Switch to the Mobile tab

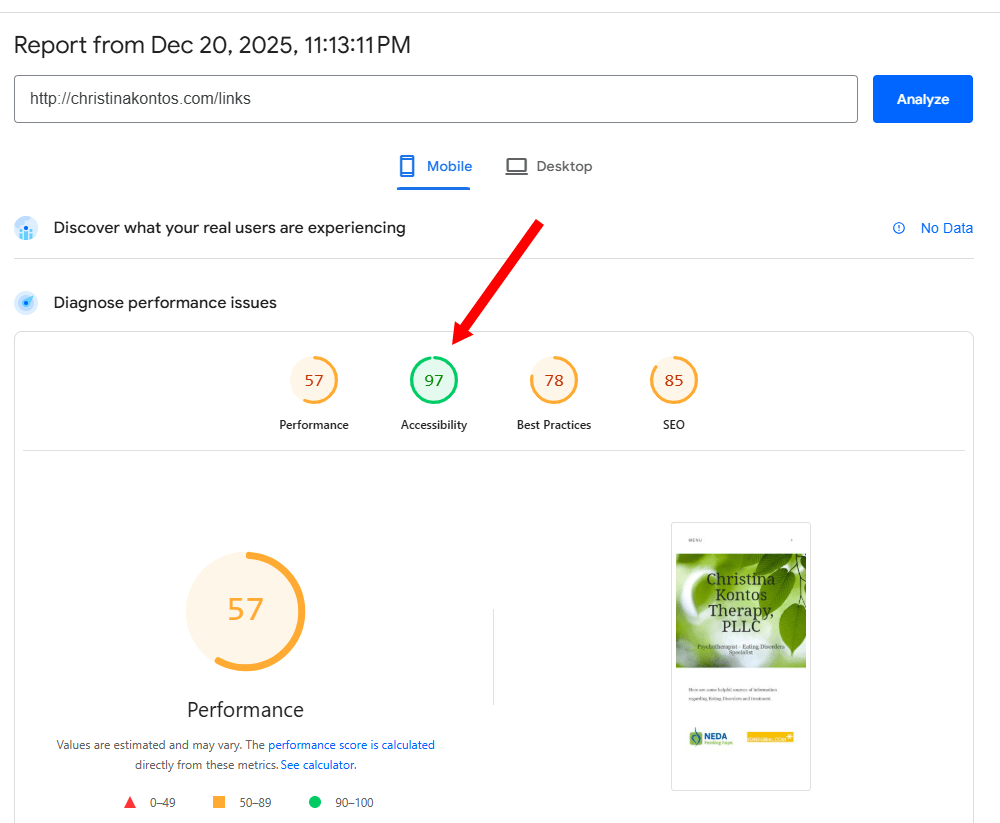pyautogui.click(x=434, y=166)
